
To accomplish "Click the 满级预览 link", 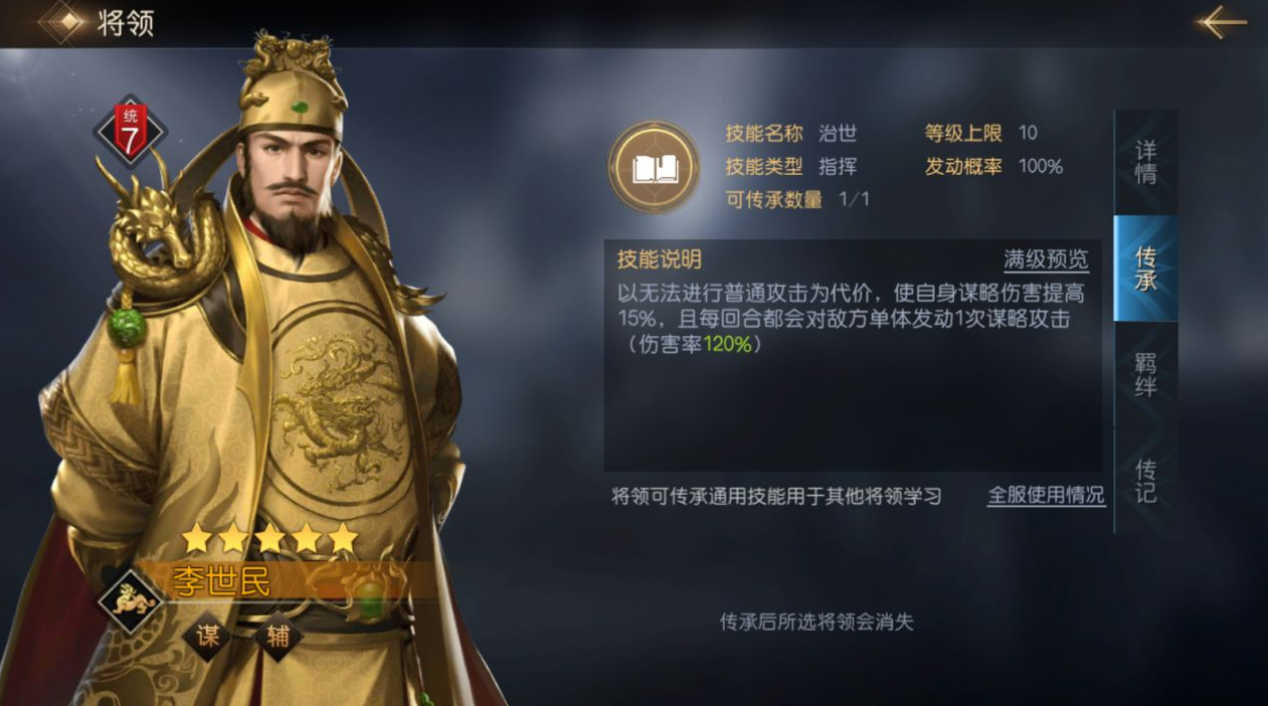I will [1046, 260].
